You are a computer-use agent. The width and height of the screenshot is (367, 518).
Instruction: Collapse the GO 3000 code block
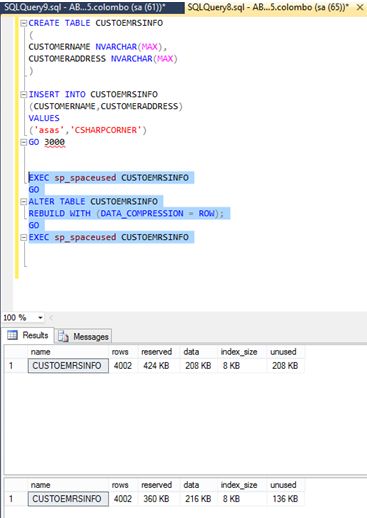click(x=23, y=142)
